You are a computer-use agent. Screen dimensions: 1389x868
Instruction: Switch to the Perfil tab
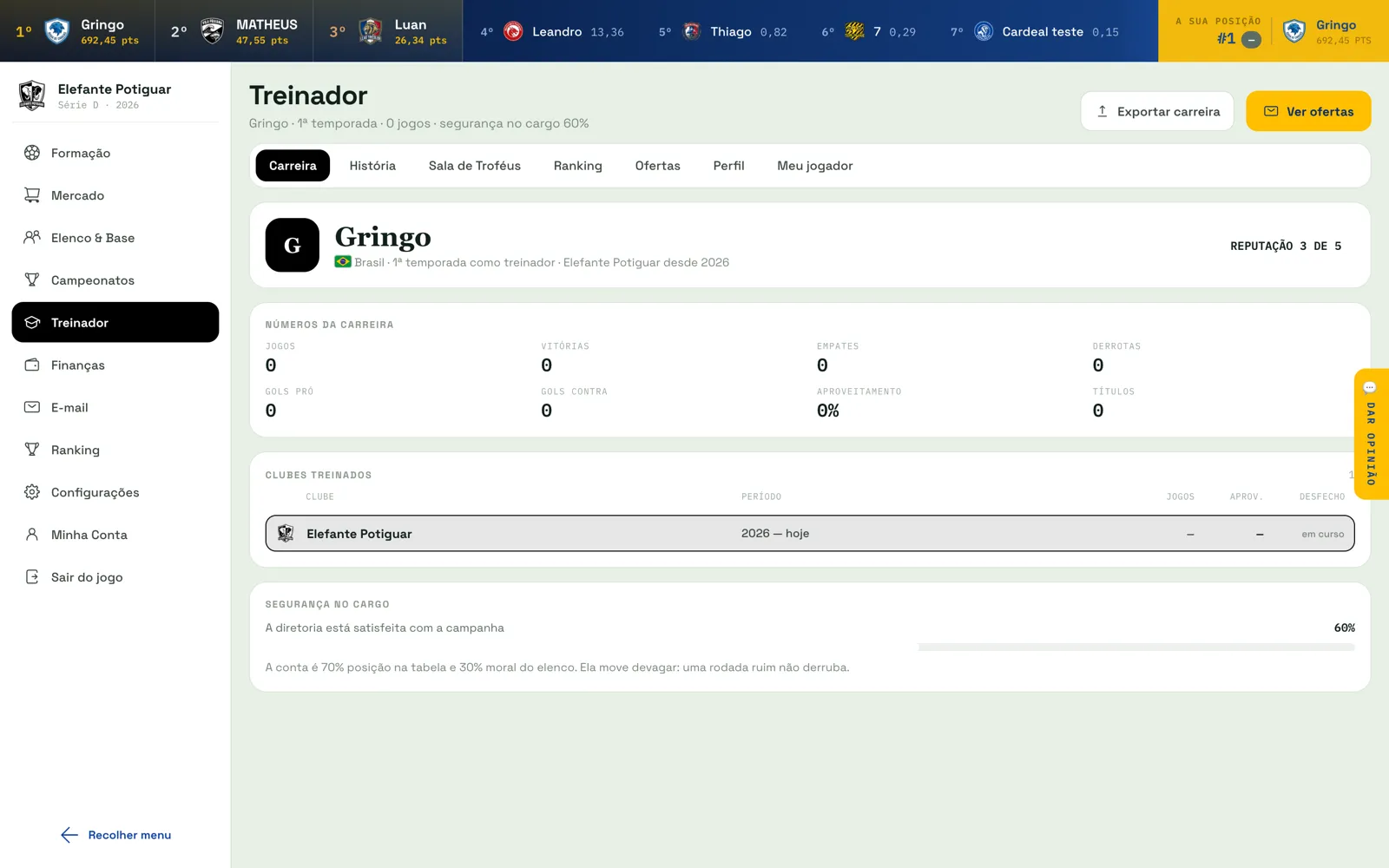[x=729, y=166]
